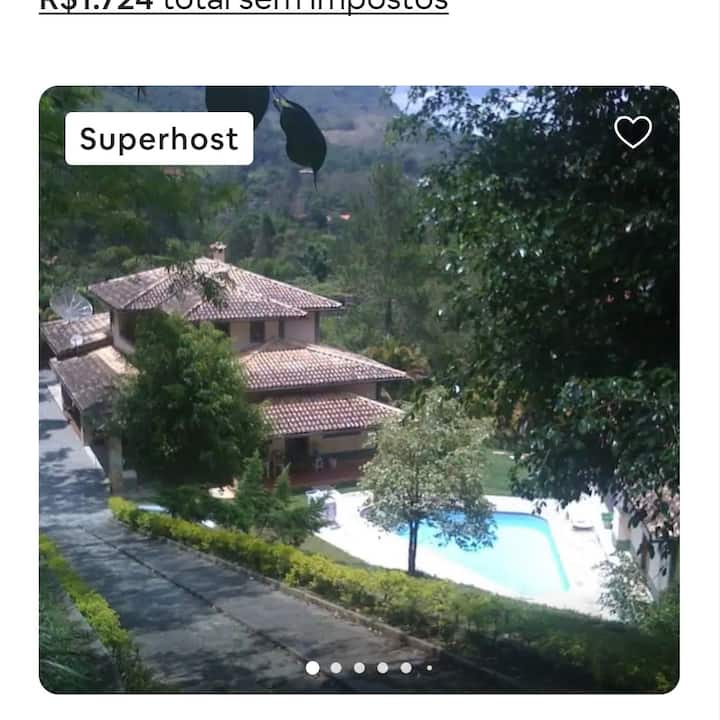Select the first carousel dot

coord(312,668)
